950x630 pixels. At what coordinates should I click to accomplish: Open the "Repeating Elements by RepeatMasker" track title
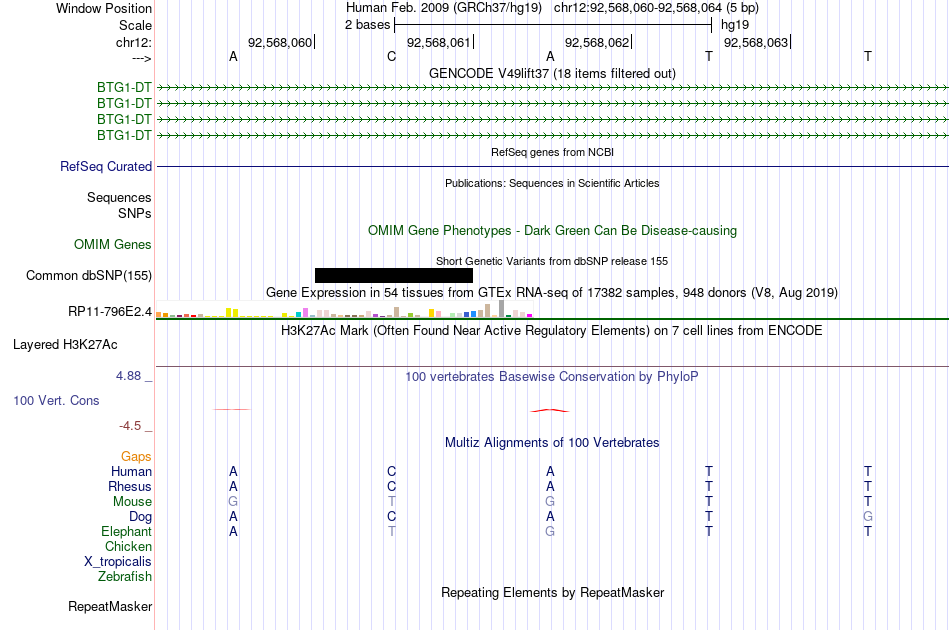tap(553, 592)
